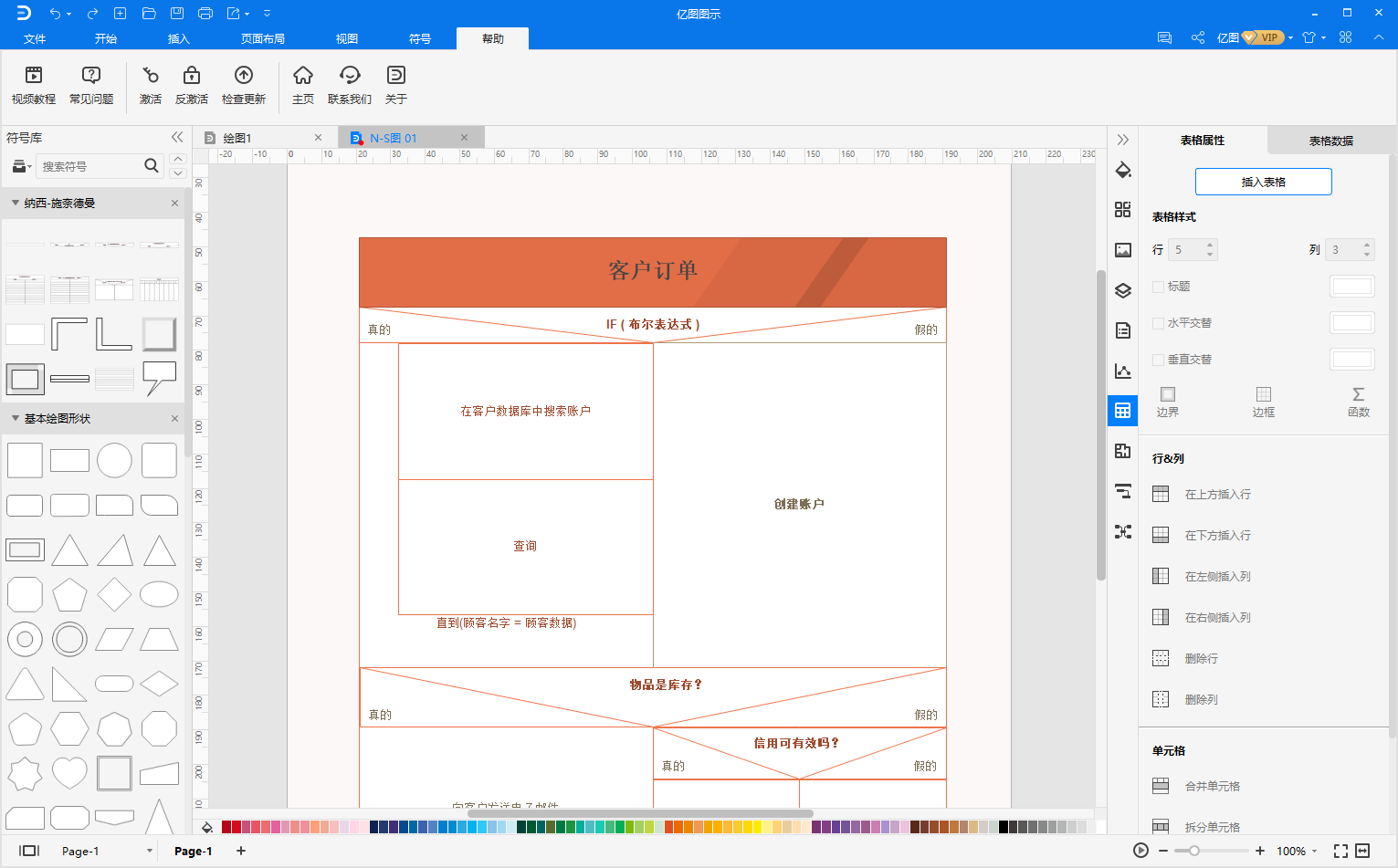The width and height of the screenshot is (1398, 868).
Task: Click the 插入表格 button
Action: coord(1264,182)
